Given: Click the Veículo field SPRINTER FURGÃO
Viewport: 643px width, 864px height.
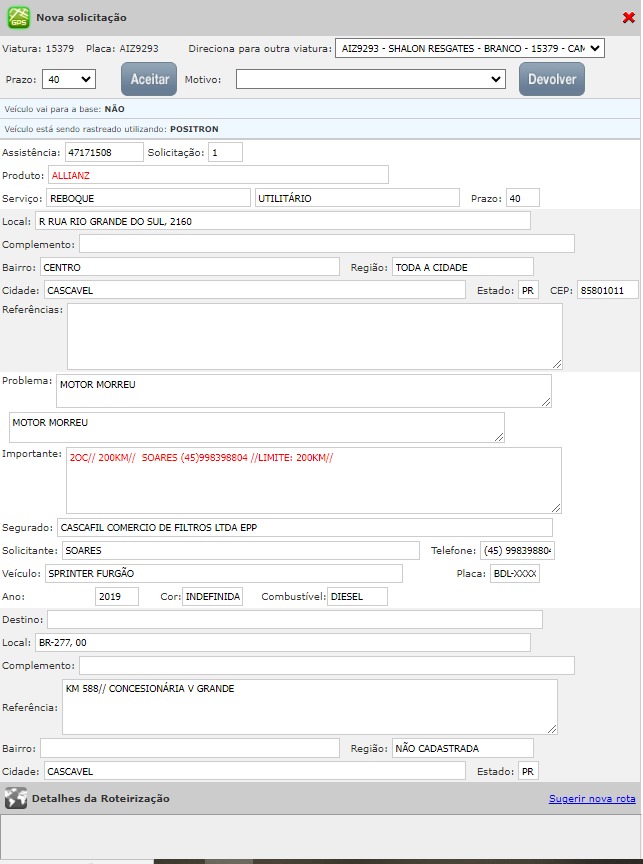Looking at the screenshot, I should [223, 573].
